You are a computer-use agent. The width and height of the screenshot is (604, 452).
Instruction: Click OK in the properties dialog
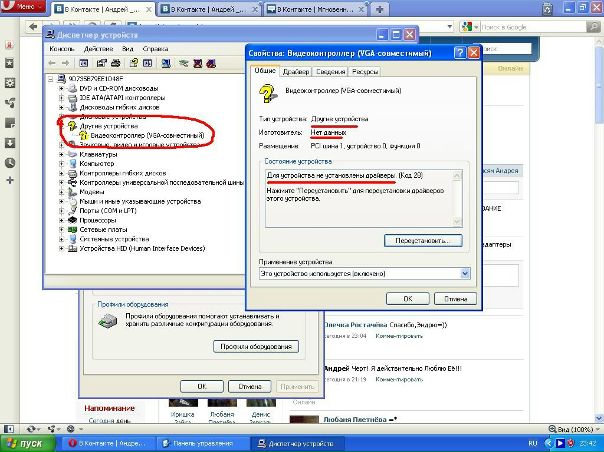pos(408,298)
